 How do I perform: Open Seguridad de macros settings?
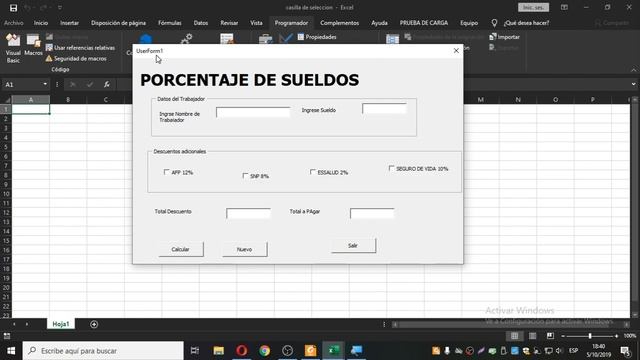(76, 59)
